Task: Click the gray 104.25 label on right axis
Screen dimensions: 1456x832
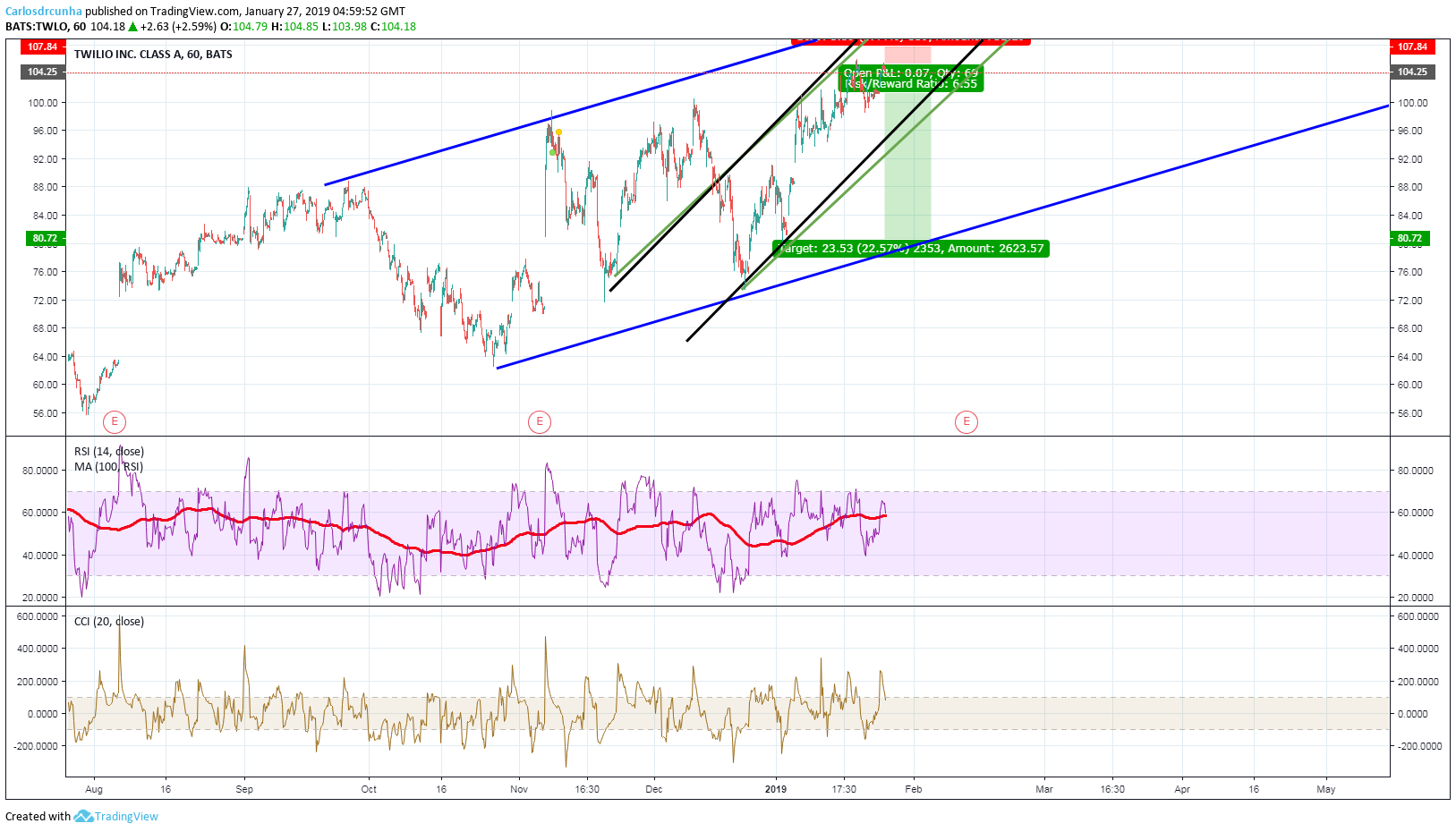Action: click(1412, 72)
